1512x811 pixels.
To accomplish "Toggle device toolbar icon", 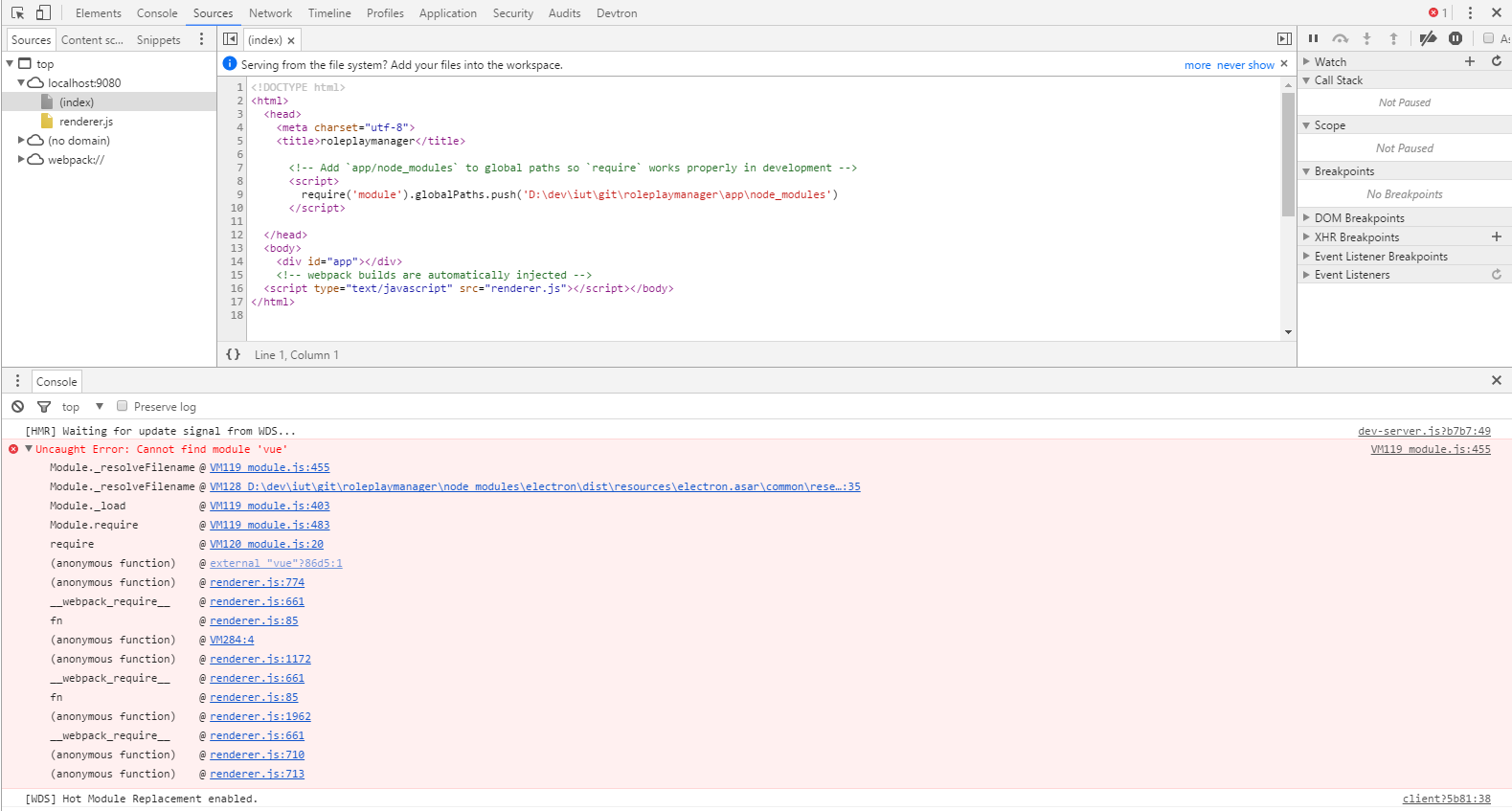I will [x=43, y=13].
